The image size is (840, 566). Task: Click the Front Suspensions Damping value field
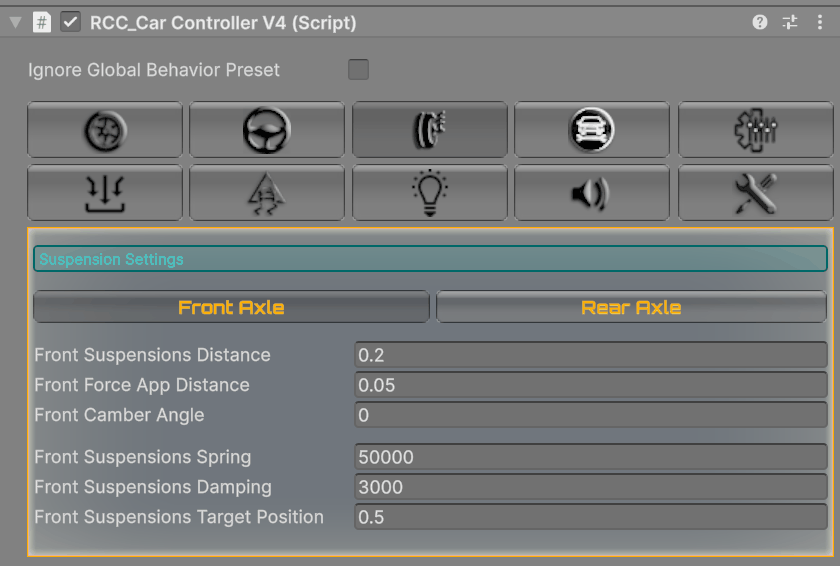click(591, 487)
